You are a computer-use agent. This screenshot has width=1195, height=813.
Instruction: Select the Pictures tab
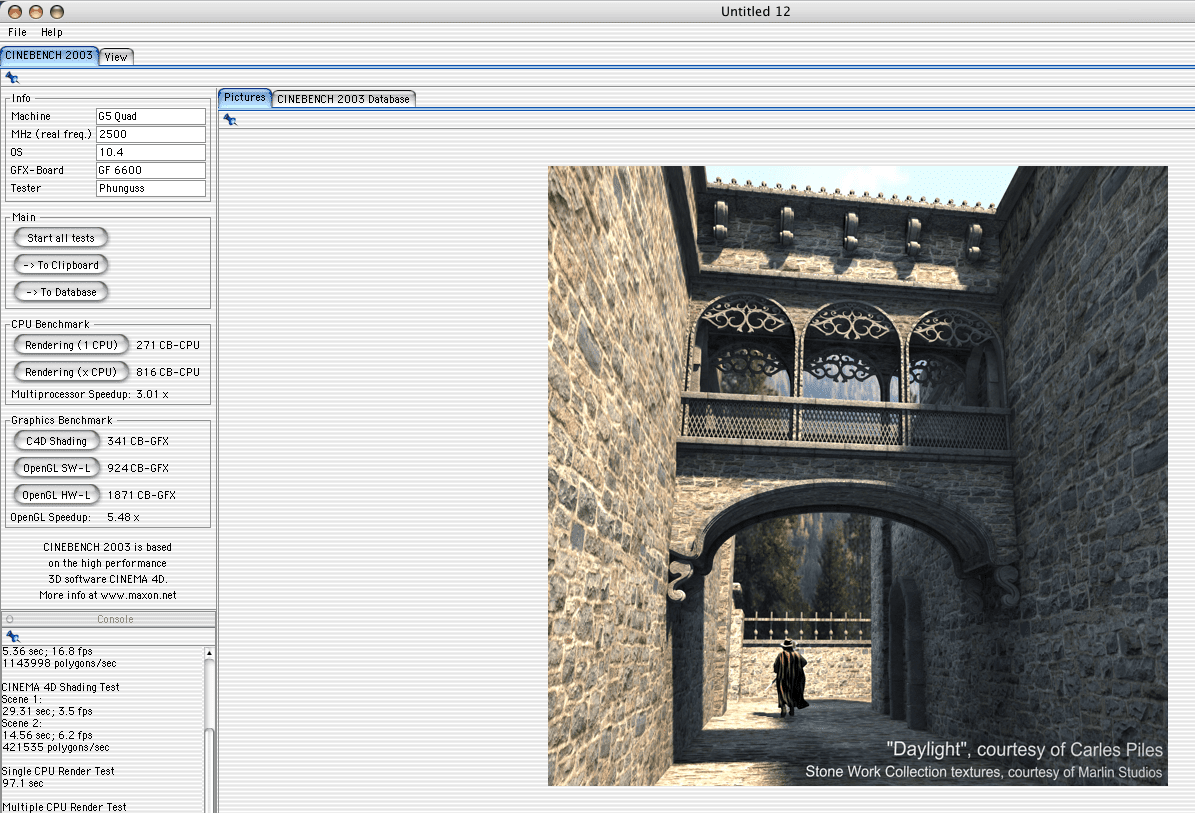click(245, 97)
